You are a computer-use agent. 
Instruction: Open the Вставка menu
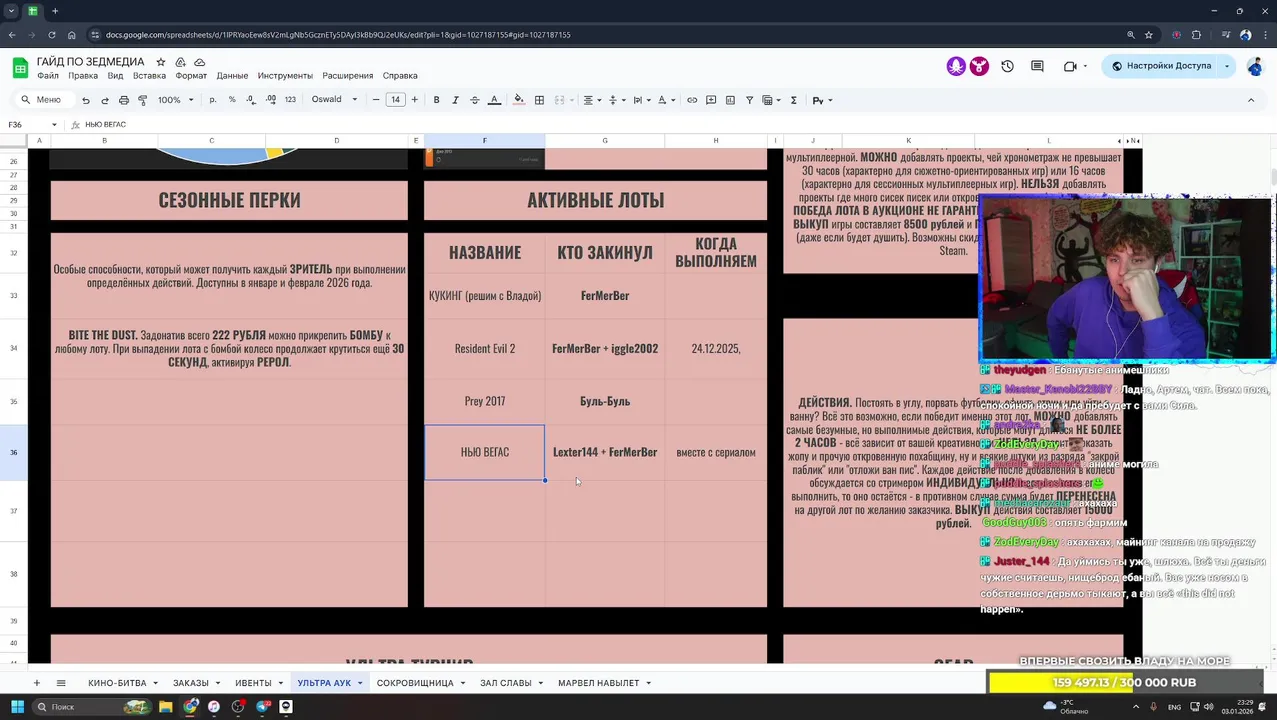(x=149, y=76)
